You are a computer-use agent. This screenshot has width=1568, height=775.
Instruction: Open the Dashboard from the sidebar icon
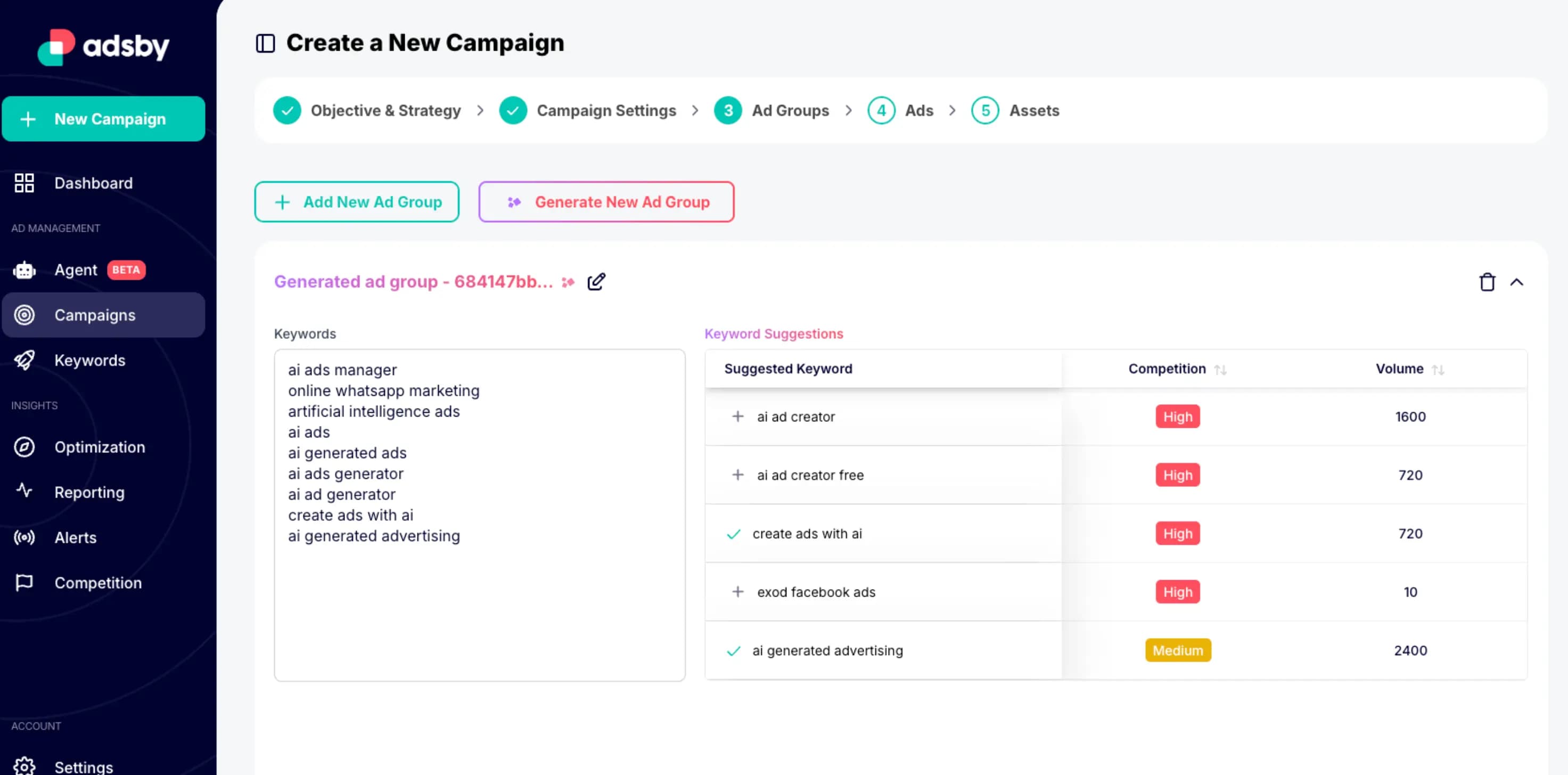pos(24,183)
